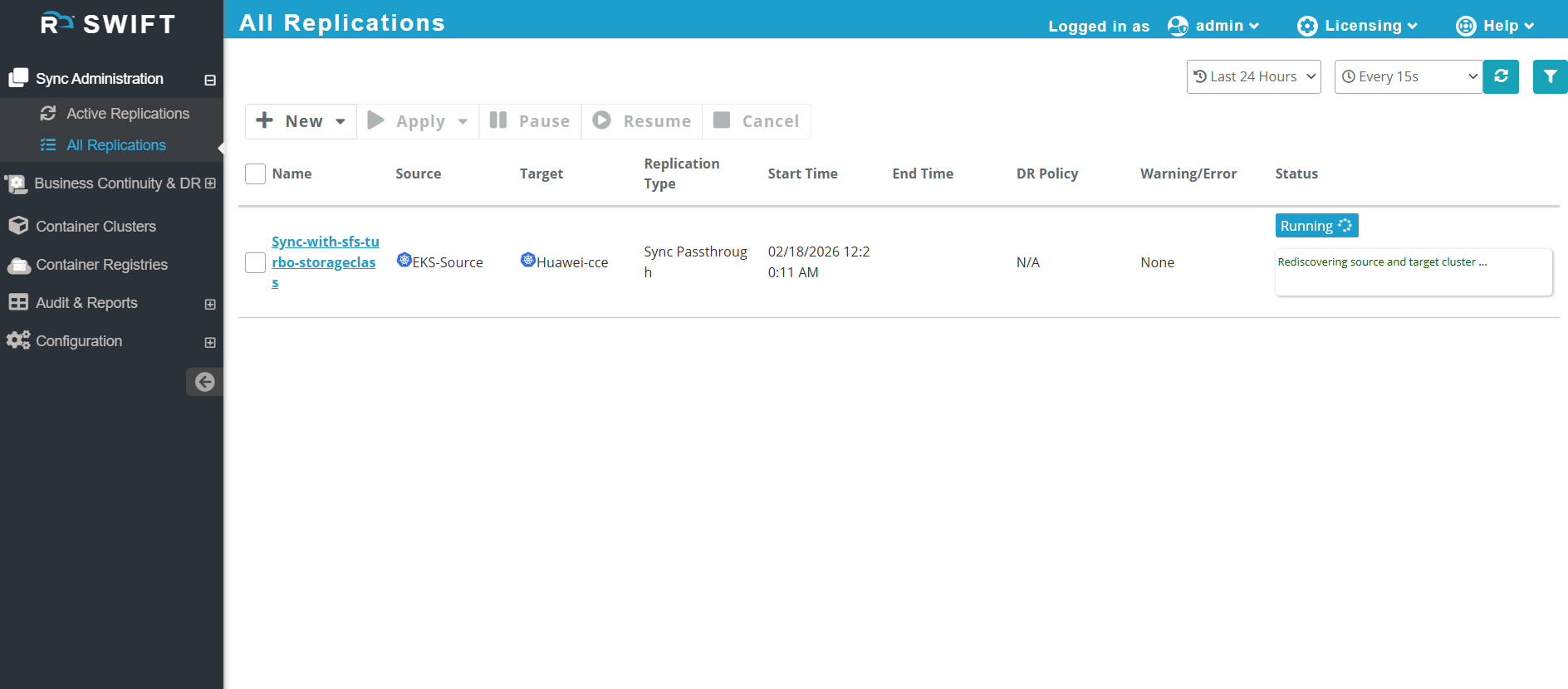Toggle the select-all header checkbox
1568x689 pixels.
(x=255, y=173)
